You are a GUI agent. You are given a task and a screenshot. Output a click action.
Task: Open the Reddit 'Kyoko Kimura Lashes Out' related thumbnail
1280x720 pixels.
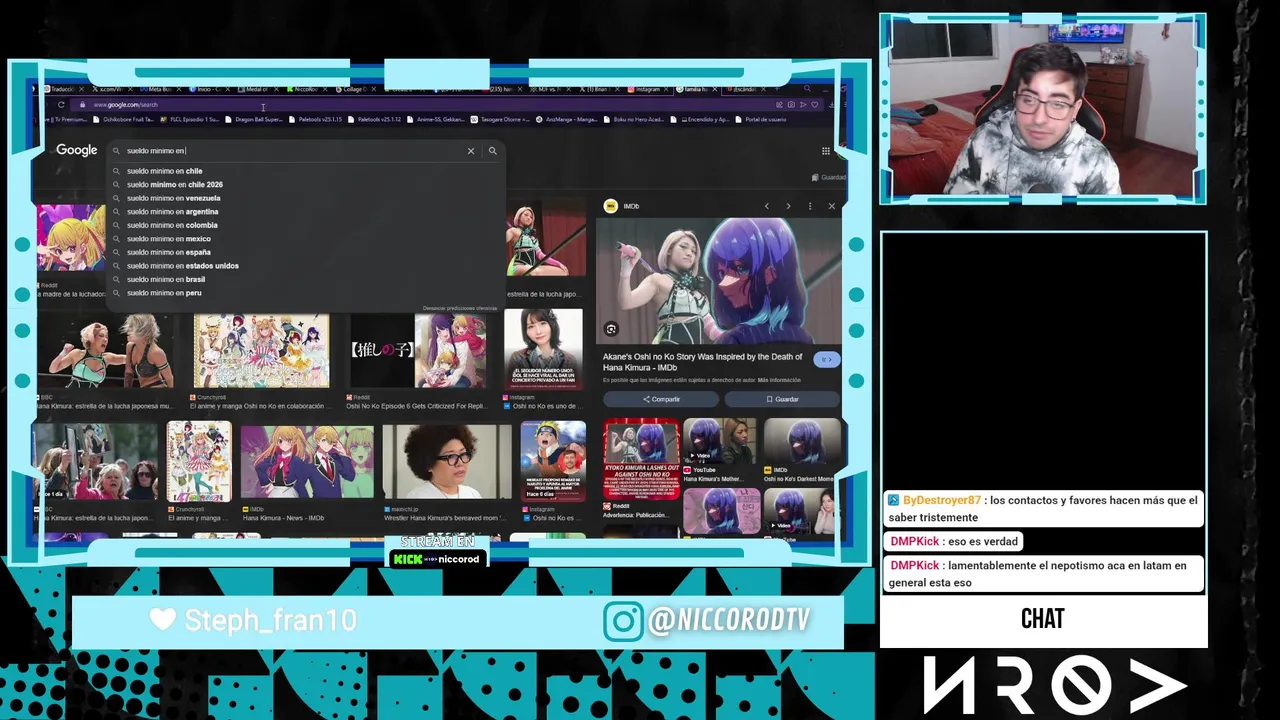[x=642, y=458]
